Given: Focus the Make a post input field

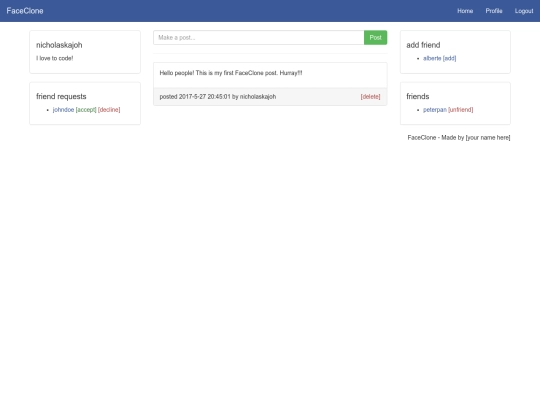Looking at the screenshot, I should [x=259, y=38].
